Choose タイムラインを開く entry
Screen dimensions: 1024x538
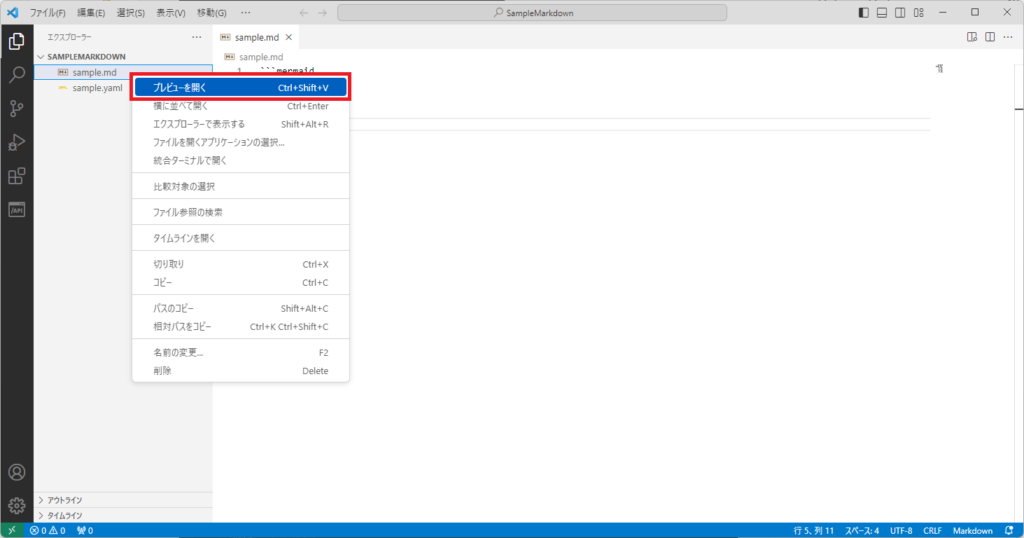[240, 238]
